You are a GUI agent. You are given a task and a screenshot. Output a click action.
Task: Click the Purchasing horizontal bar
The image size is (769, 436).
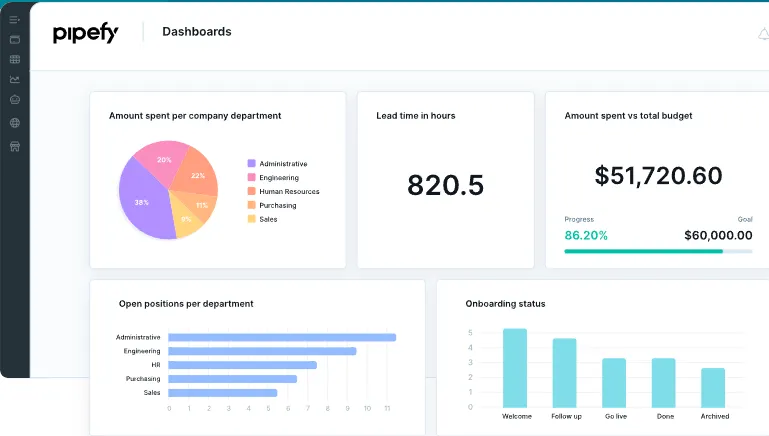pyautogui.click(x=232, y=379)
